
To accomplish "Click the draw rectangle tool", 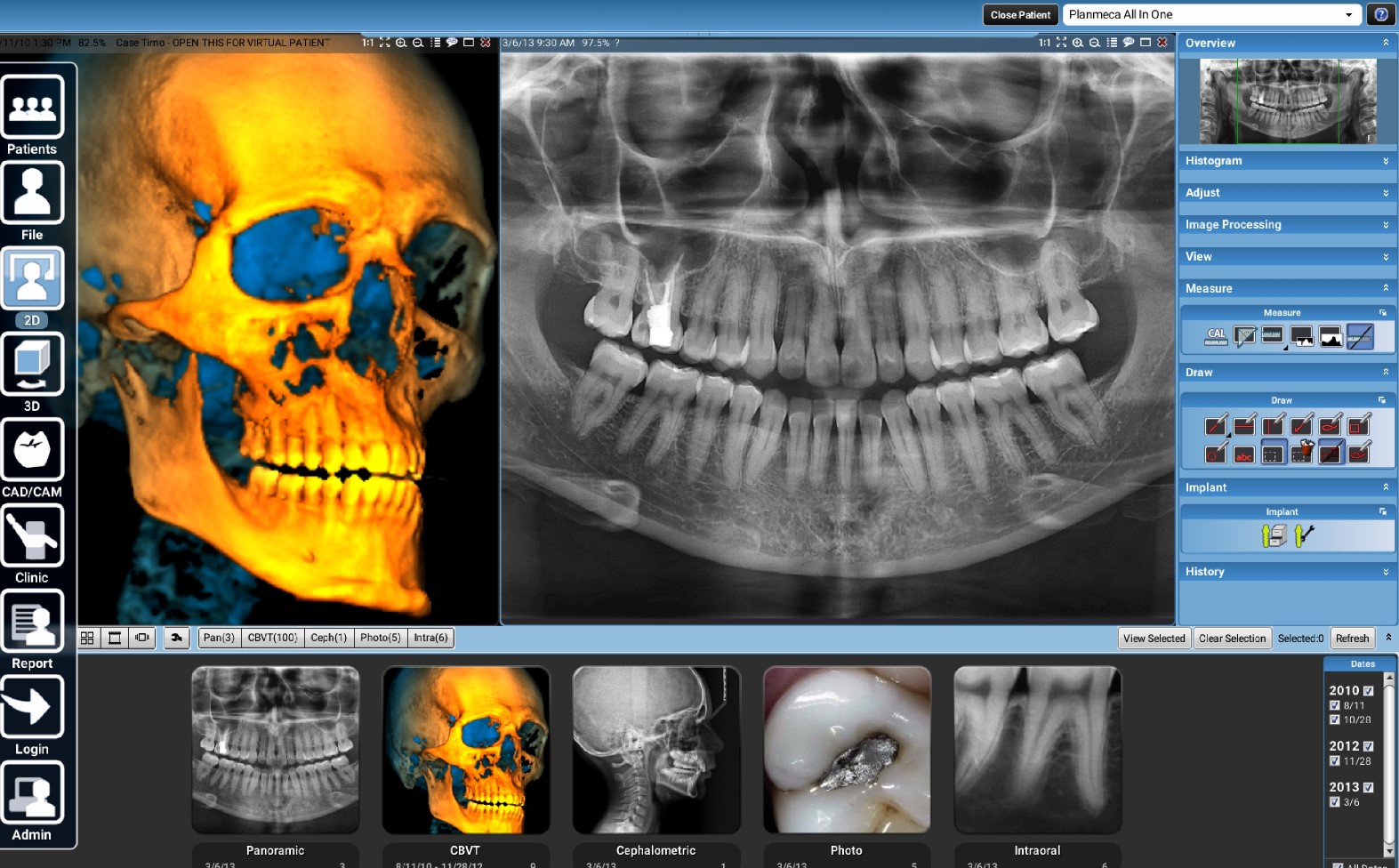I will click(x=1358, y=426).
